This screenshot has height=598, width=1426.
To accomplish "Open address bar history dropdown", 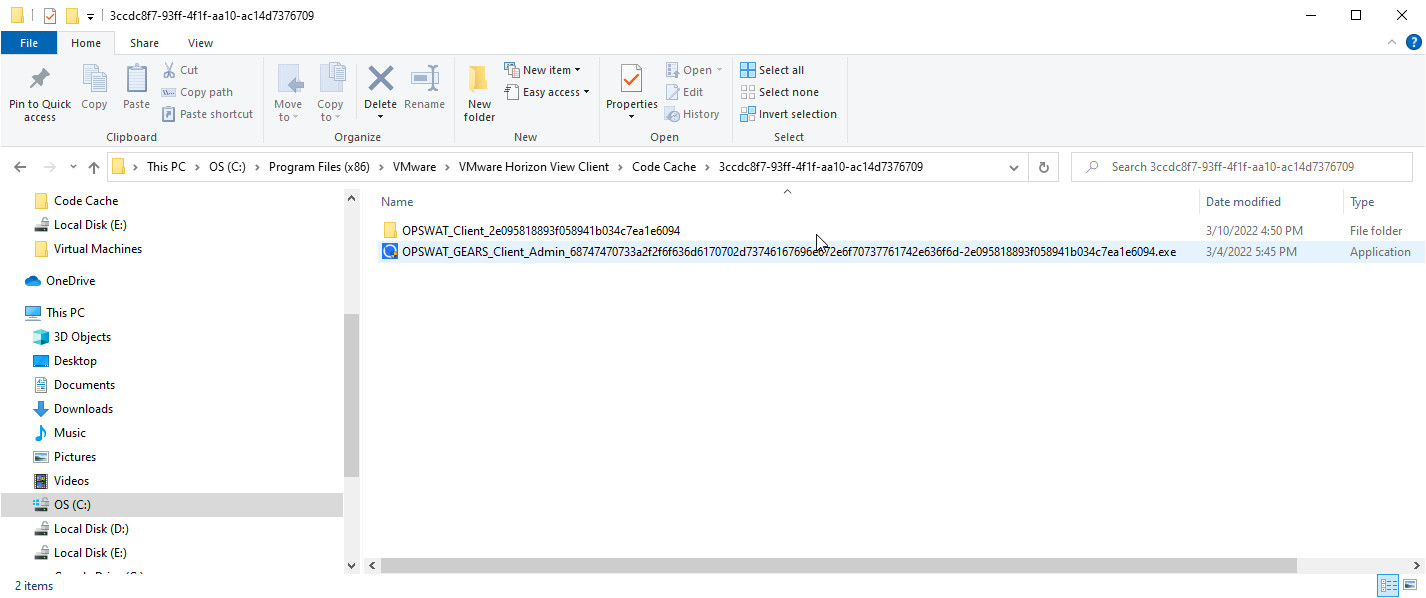I will 1014,168.
